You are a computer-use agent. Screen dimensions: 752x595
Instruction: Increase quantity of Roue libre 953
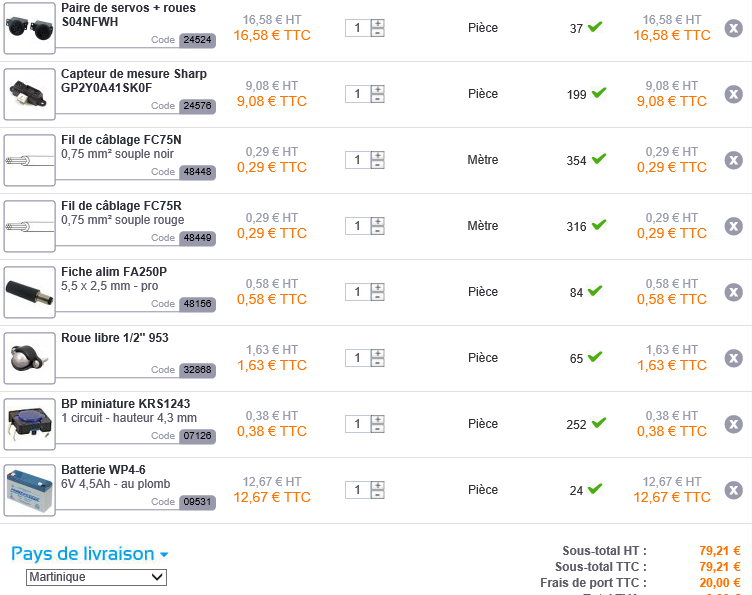pos(377,353)
